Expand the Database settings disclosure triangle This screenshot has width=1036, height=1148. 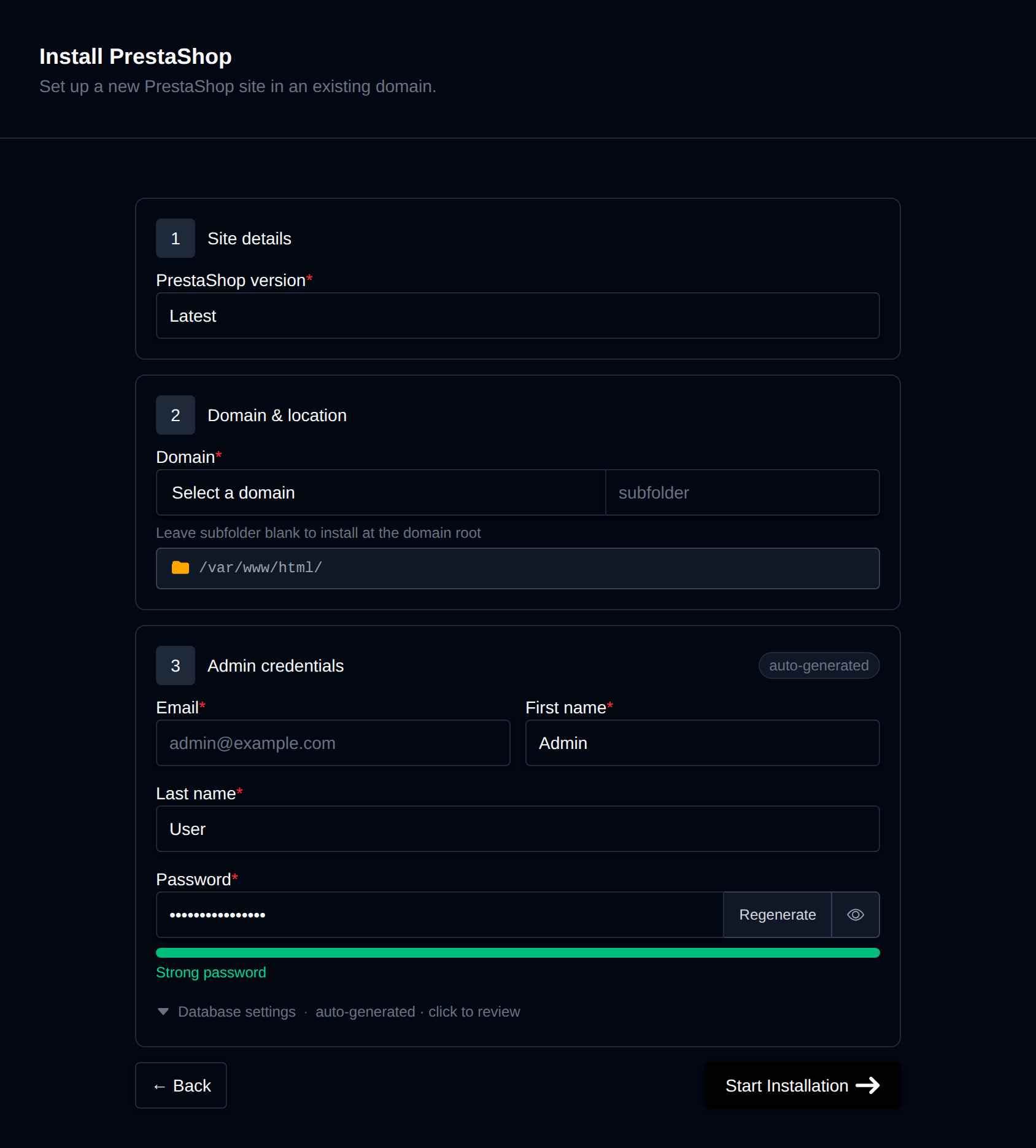(163, 1011)
